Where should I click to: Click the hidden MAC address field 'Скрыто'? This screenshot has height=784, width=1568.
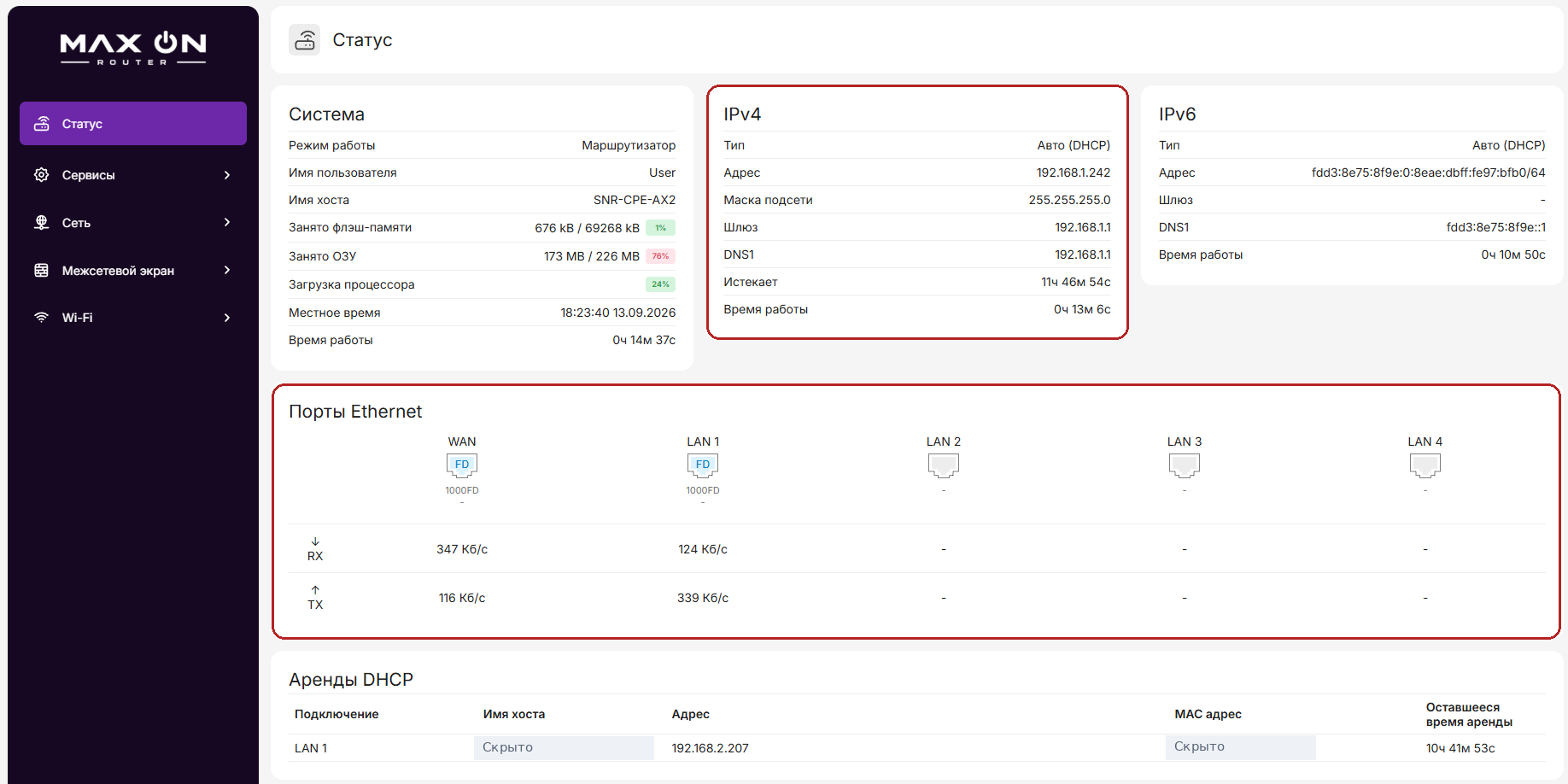tap(1240, 747)
